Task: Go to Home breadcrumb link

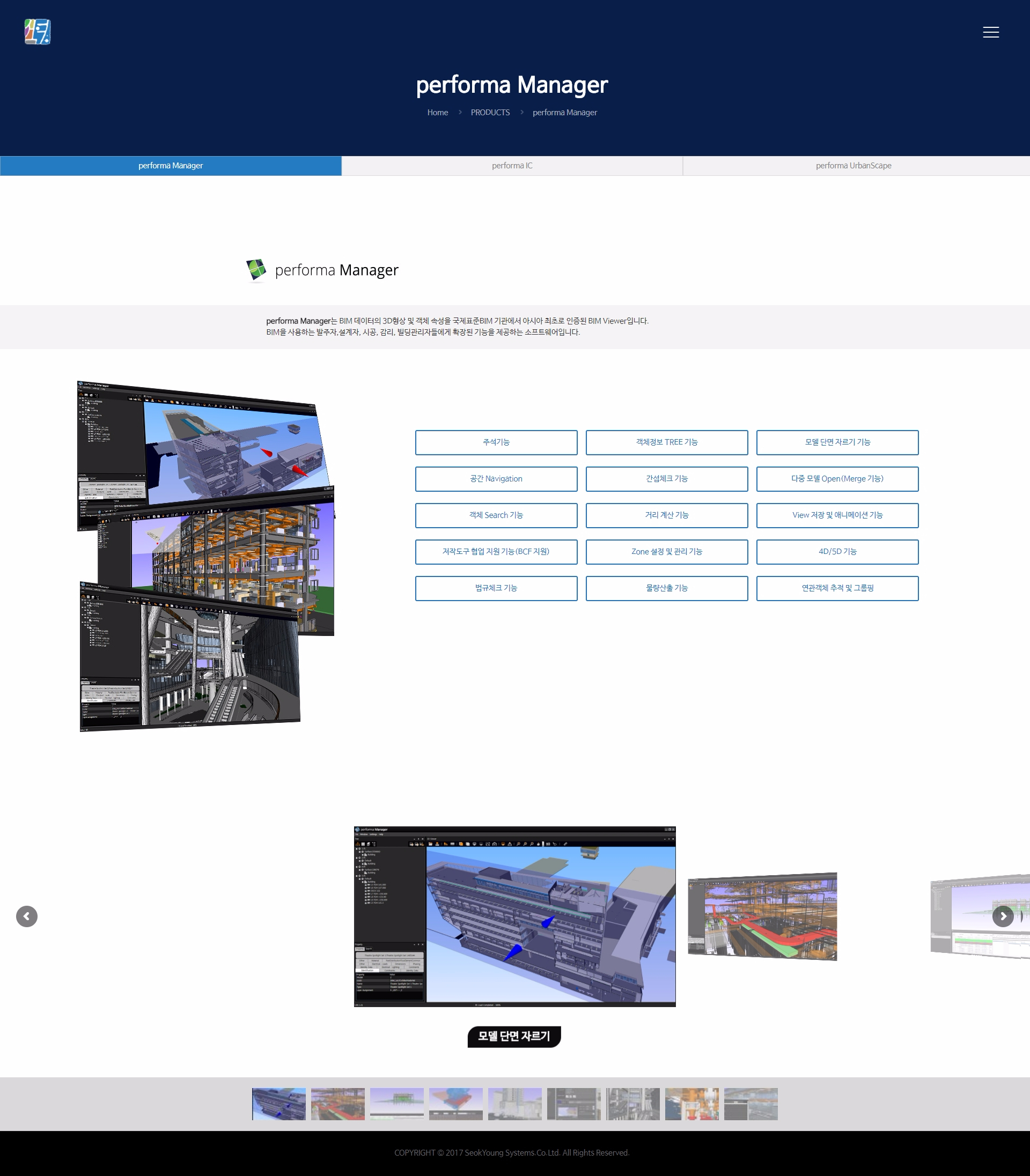Action: click(437, 113)
